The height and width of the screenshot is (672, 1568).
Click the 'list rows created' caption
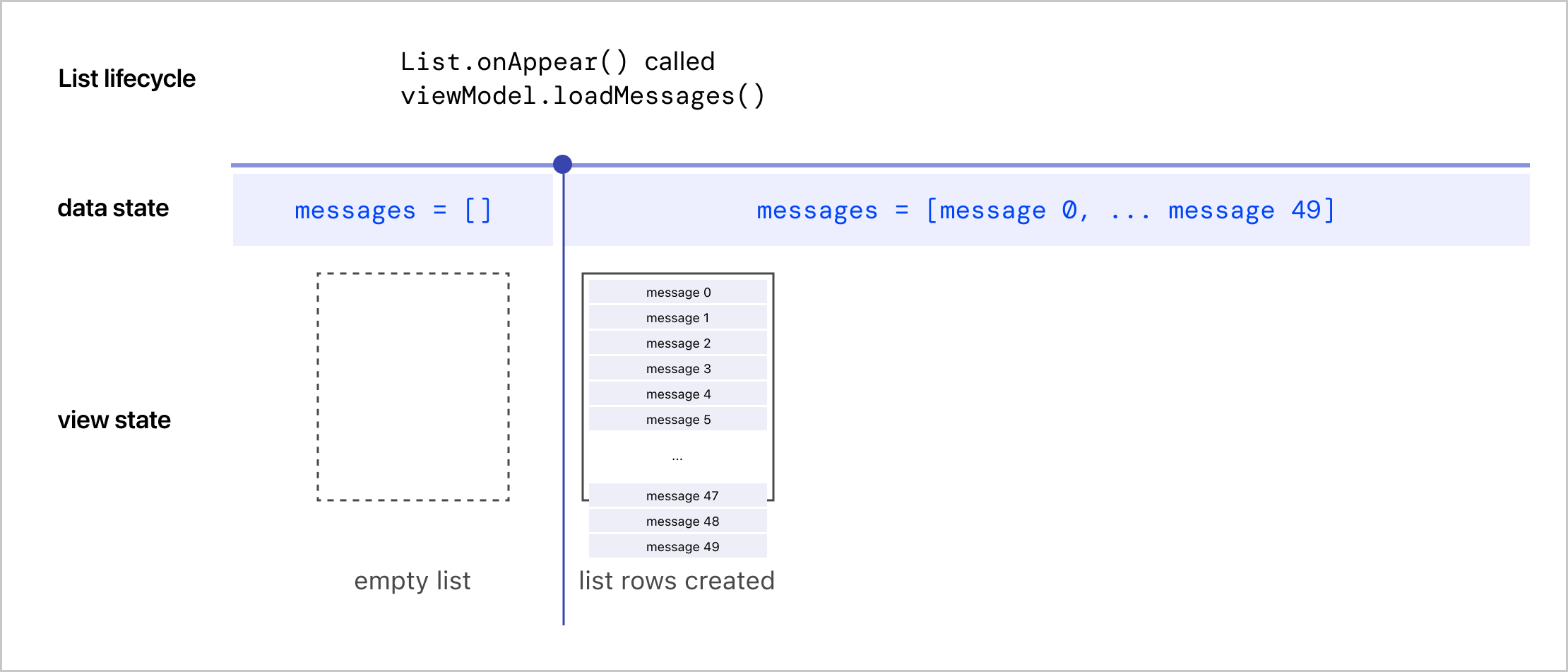click(677, 581)
